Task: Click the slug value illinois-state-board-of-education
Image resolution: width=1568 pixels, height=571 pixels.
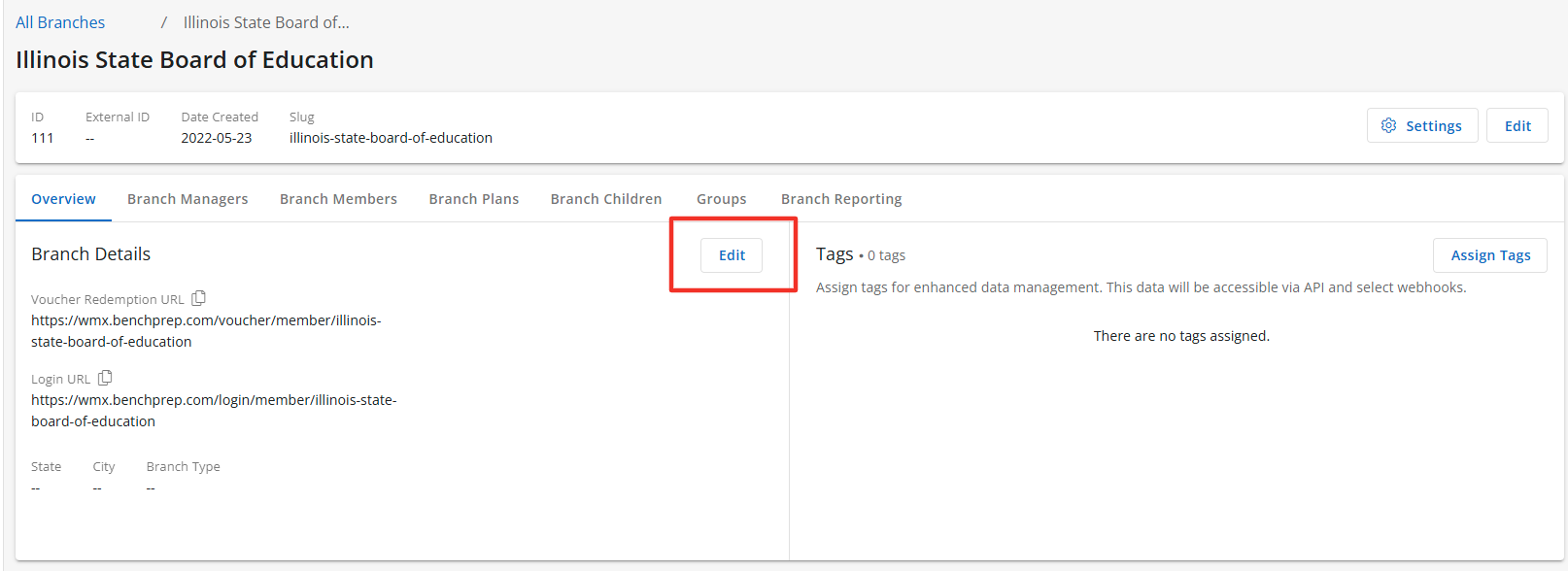Action: click(x=391, y=138)
